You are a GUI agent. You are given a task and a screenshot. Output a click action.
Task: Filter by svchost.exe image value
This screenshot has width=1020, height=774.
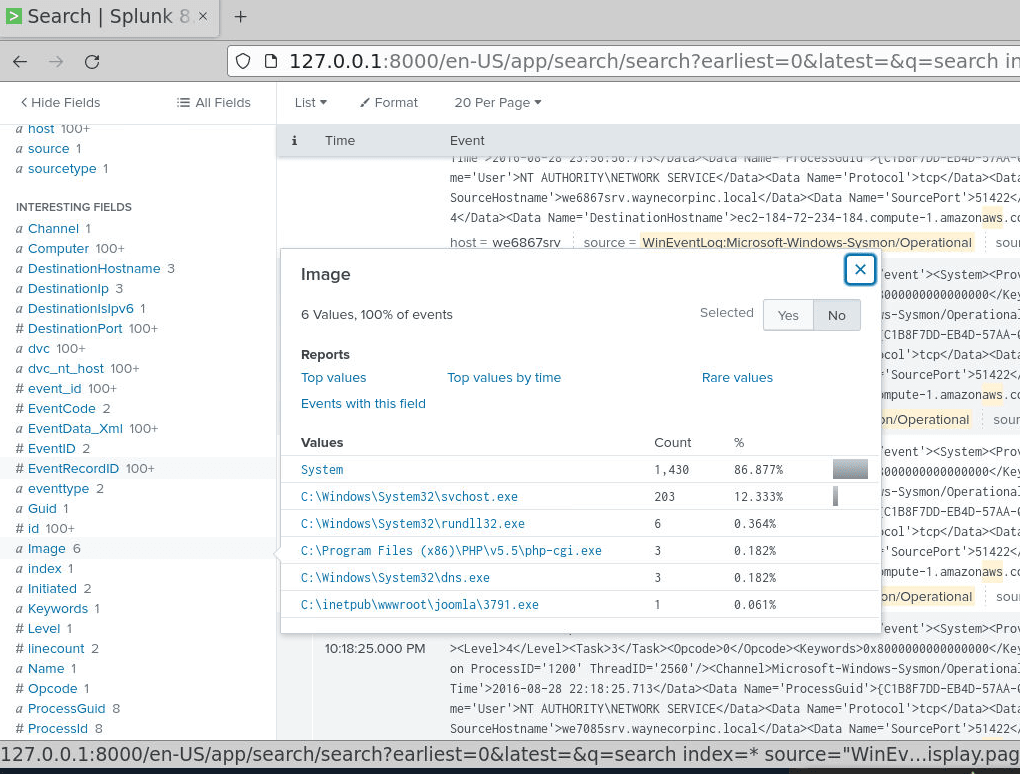point(409,497)
